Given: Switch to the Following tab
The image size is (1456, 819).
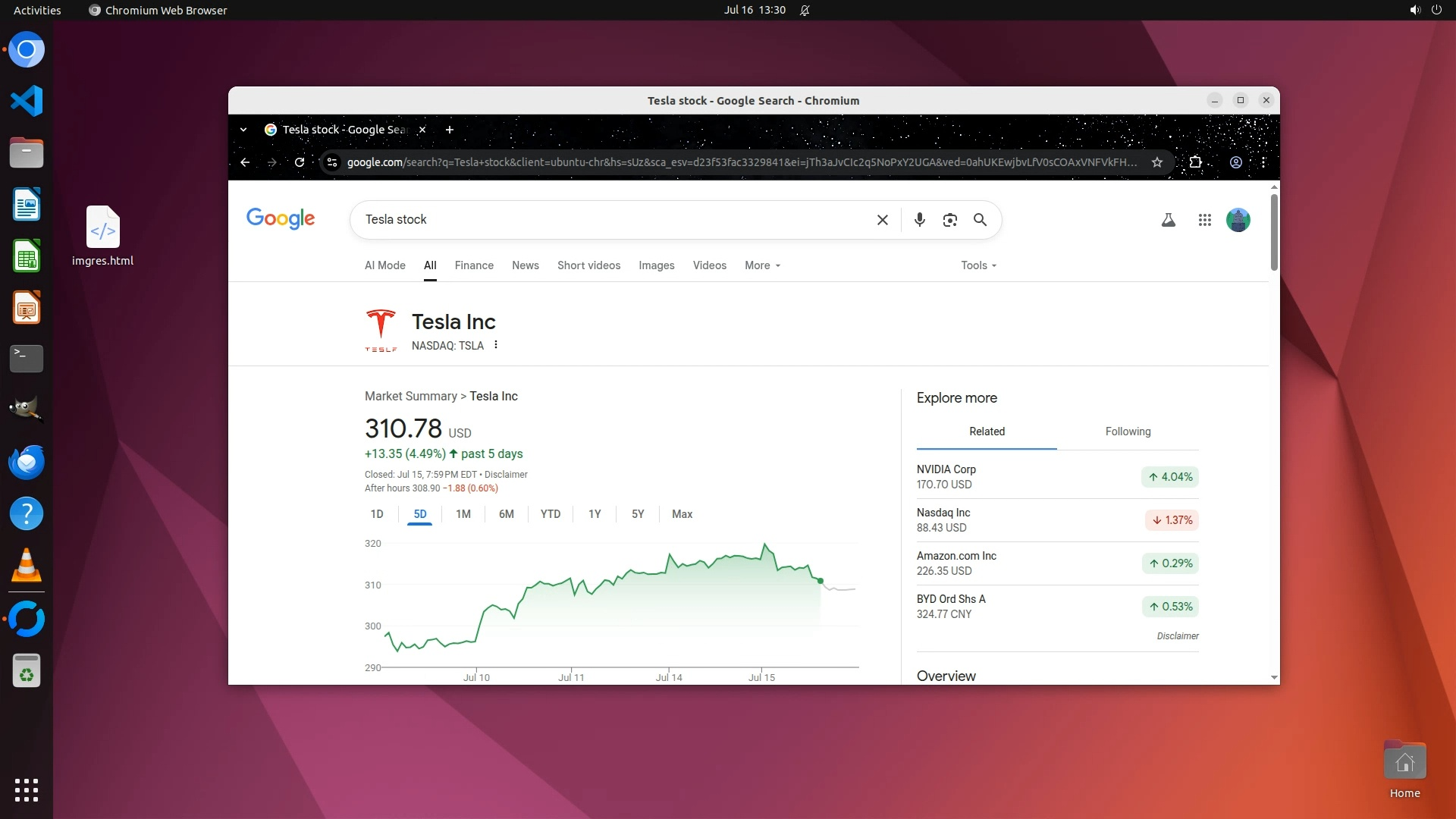Looking at the screenshot, I should point(1128,431).
